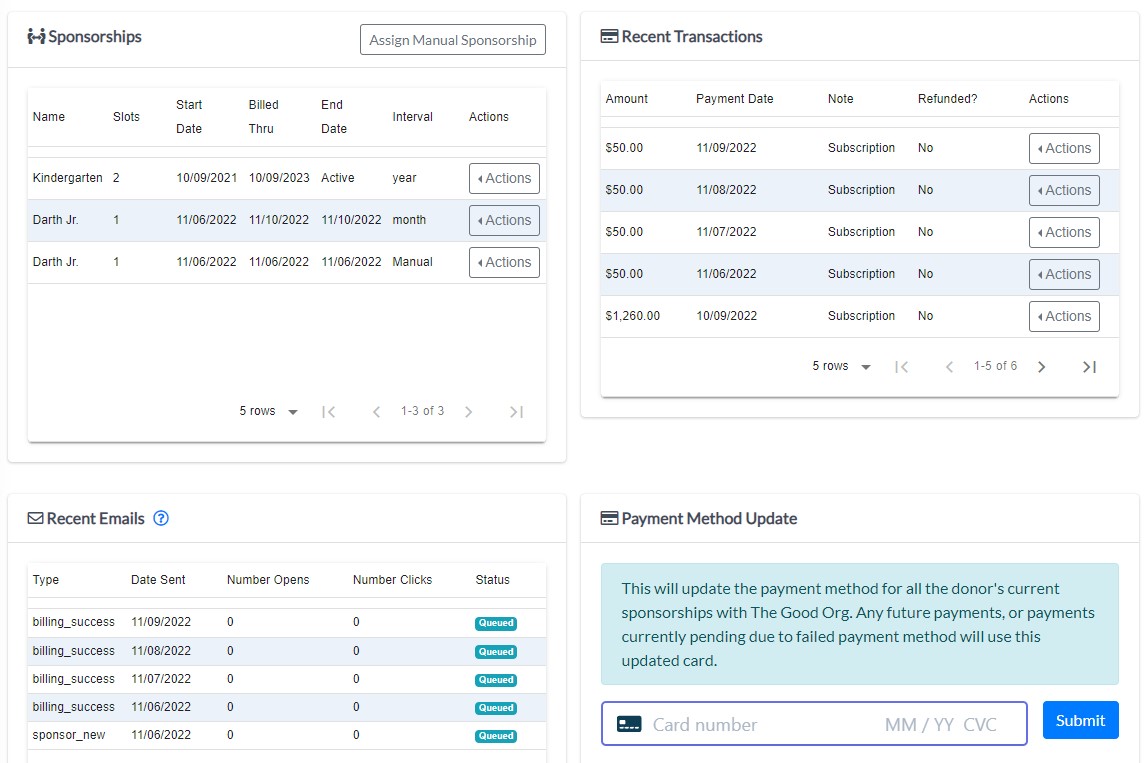
Task: Submit the payment method update
Action: [x=1080, y=720]
